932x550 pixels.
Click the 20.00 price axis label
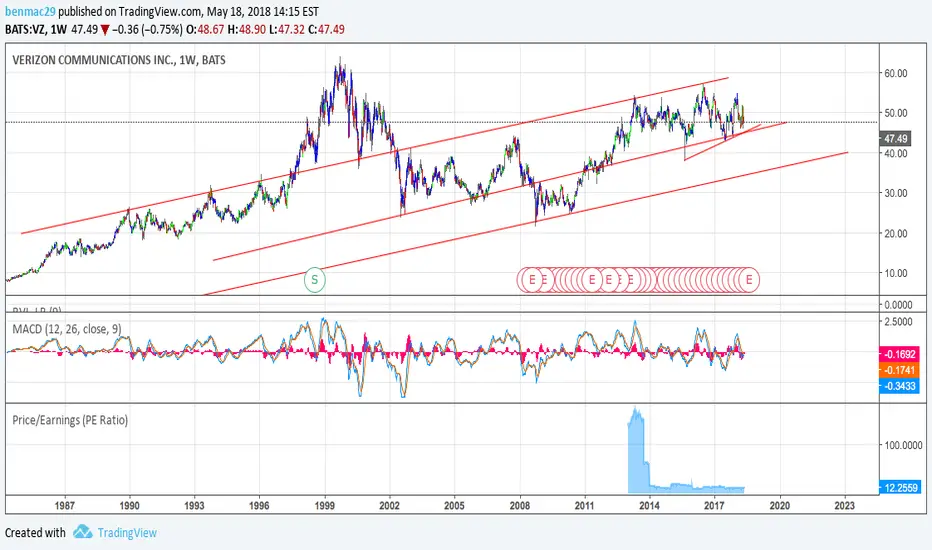tap(896, 234)
